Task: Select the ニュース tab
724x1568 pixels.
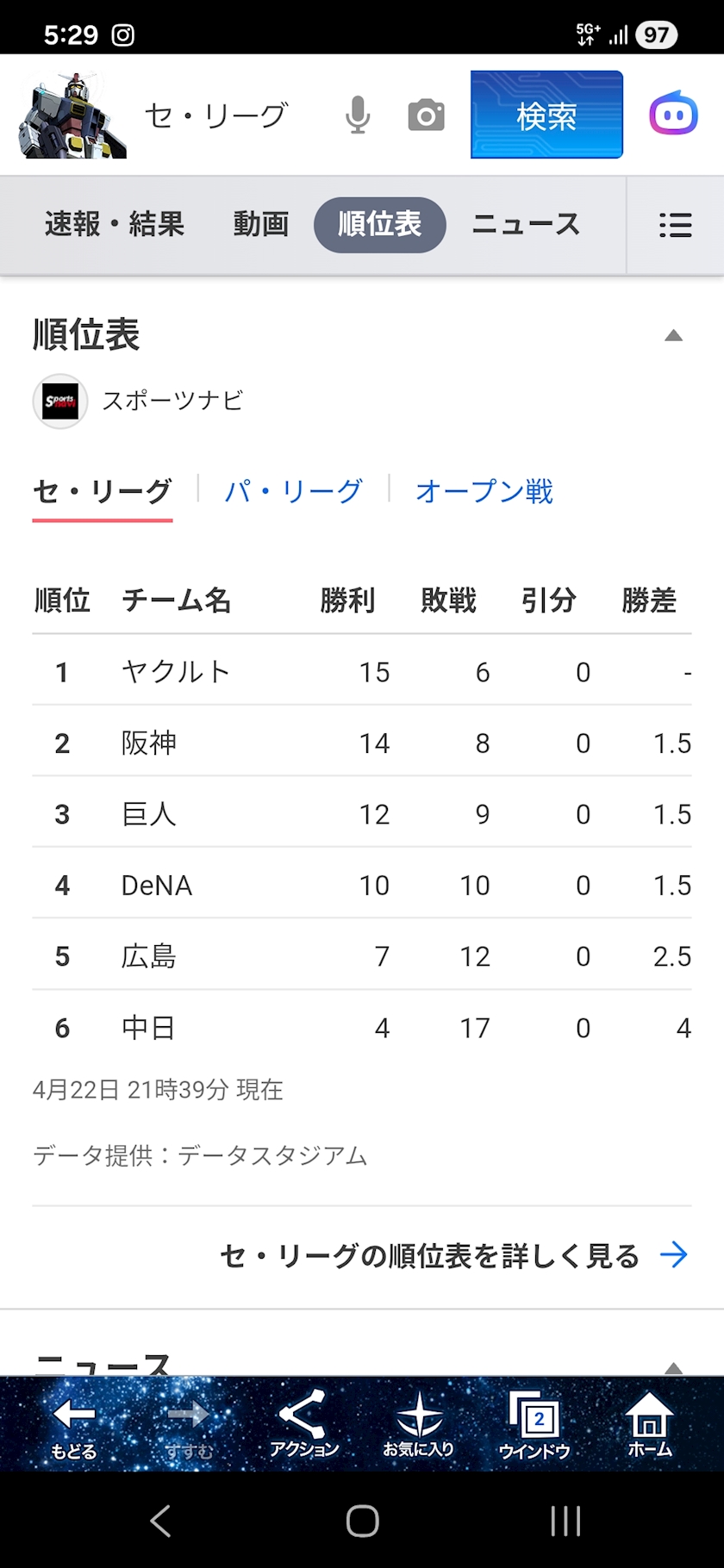Action: pos(526,225)
